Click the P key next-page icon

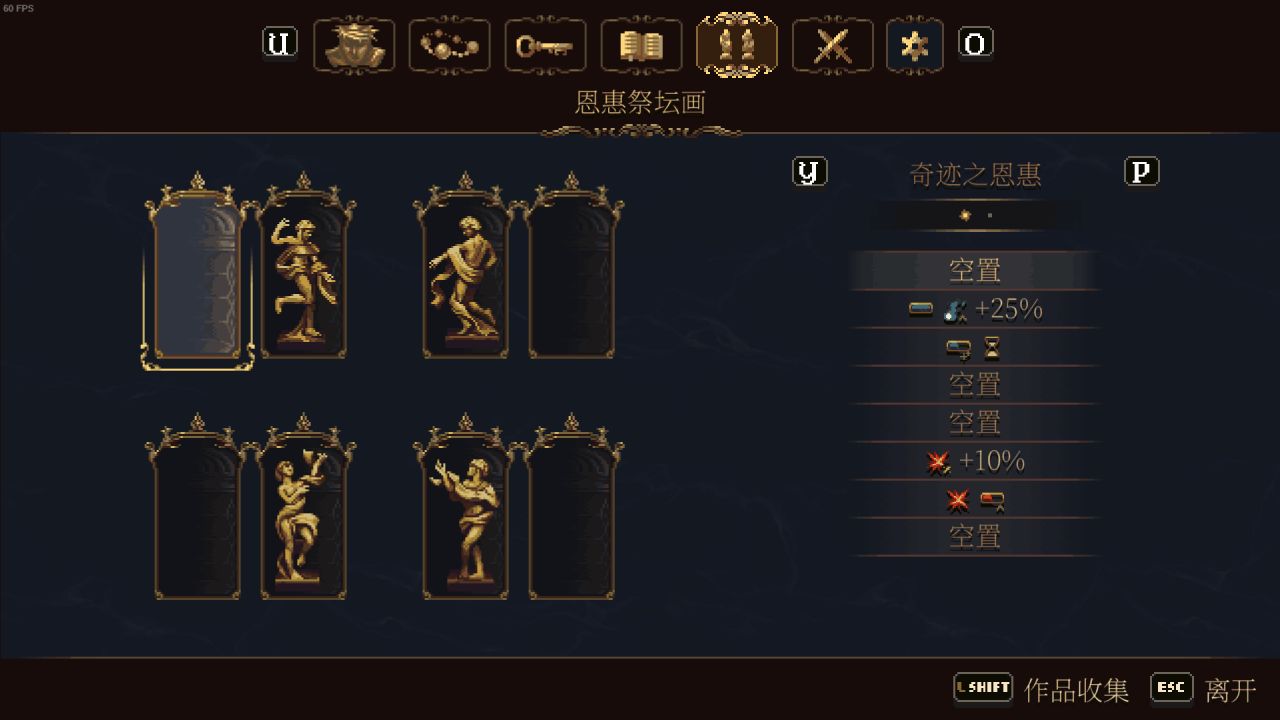tap(1142, 172)
